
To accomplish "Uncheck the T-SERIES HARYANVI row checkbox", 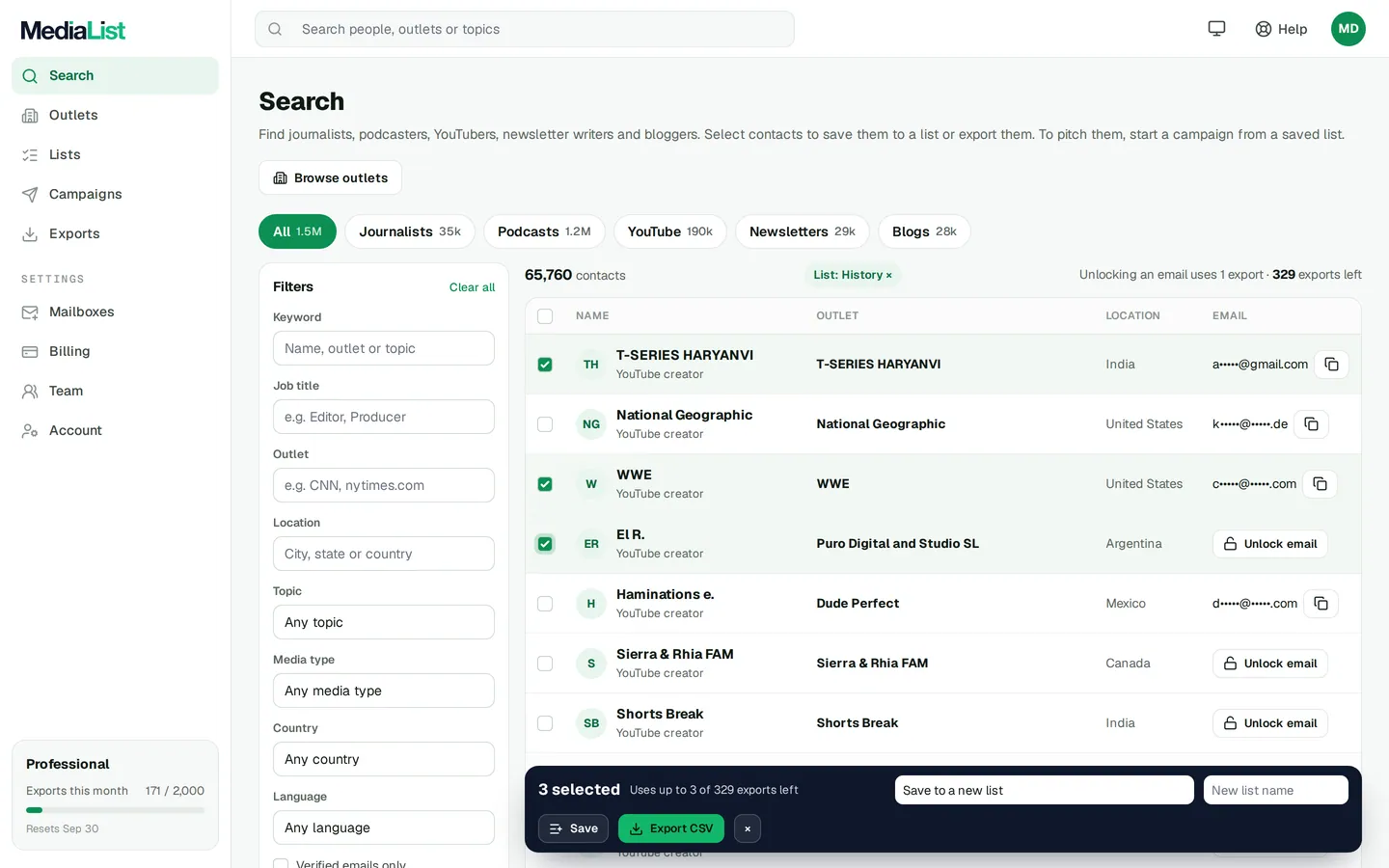I will (545, 365).
